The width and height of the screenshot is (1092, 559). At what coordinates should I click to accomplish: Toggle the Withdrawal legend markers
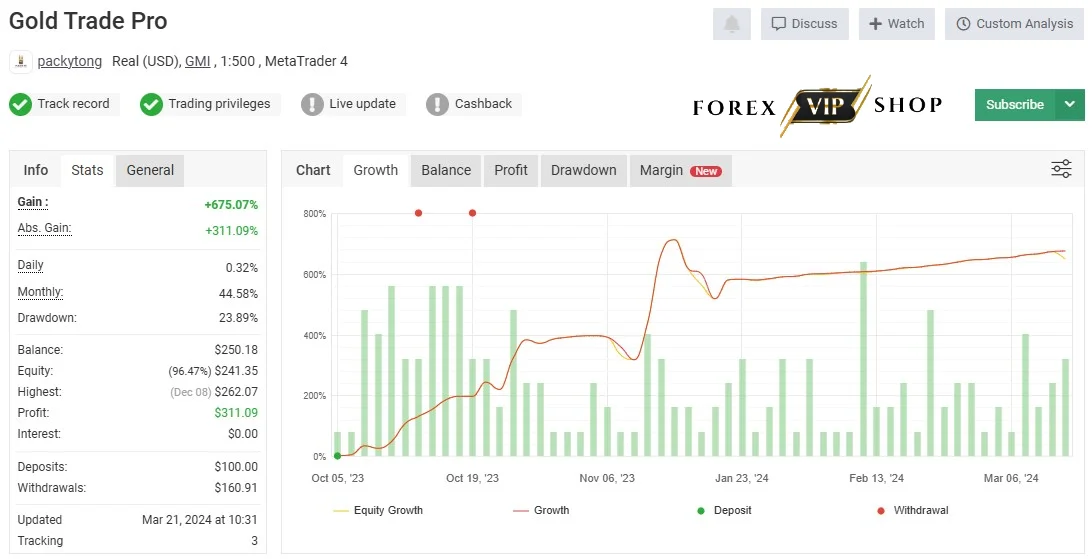(913, 510)
